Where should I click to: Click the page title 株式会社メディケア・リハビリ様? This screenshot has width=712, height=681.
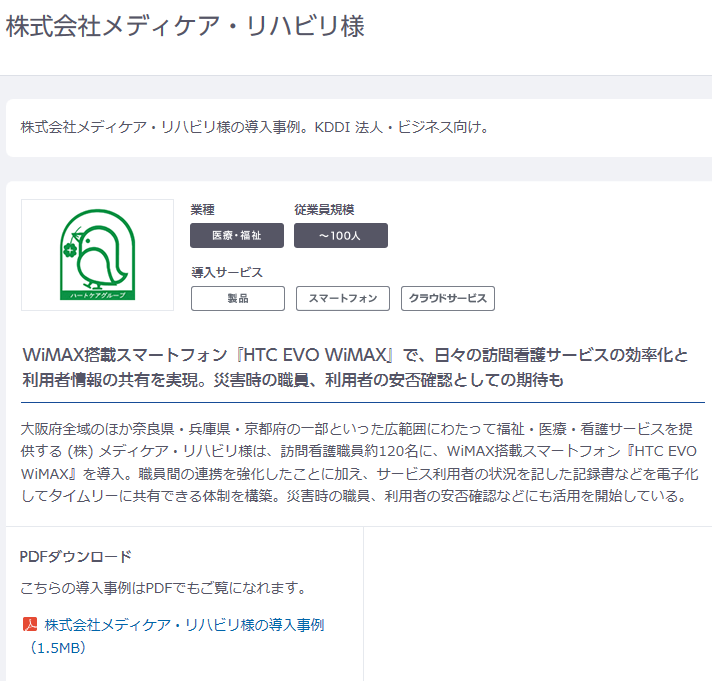coord(185,27)
